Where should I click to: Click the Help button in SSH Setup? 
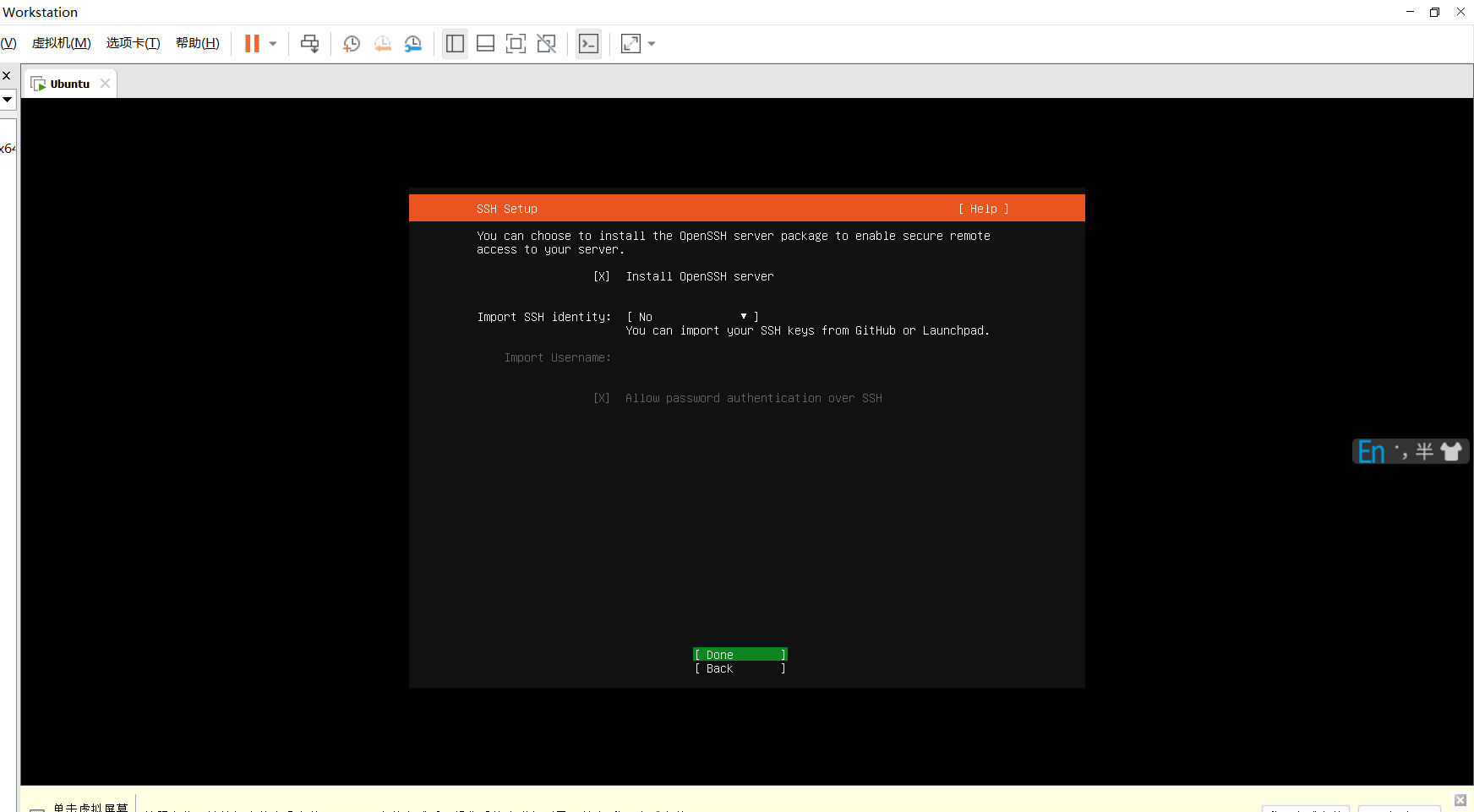point(984,209)
